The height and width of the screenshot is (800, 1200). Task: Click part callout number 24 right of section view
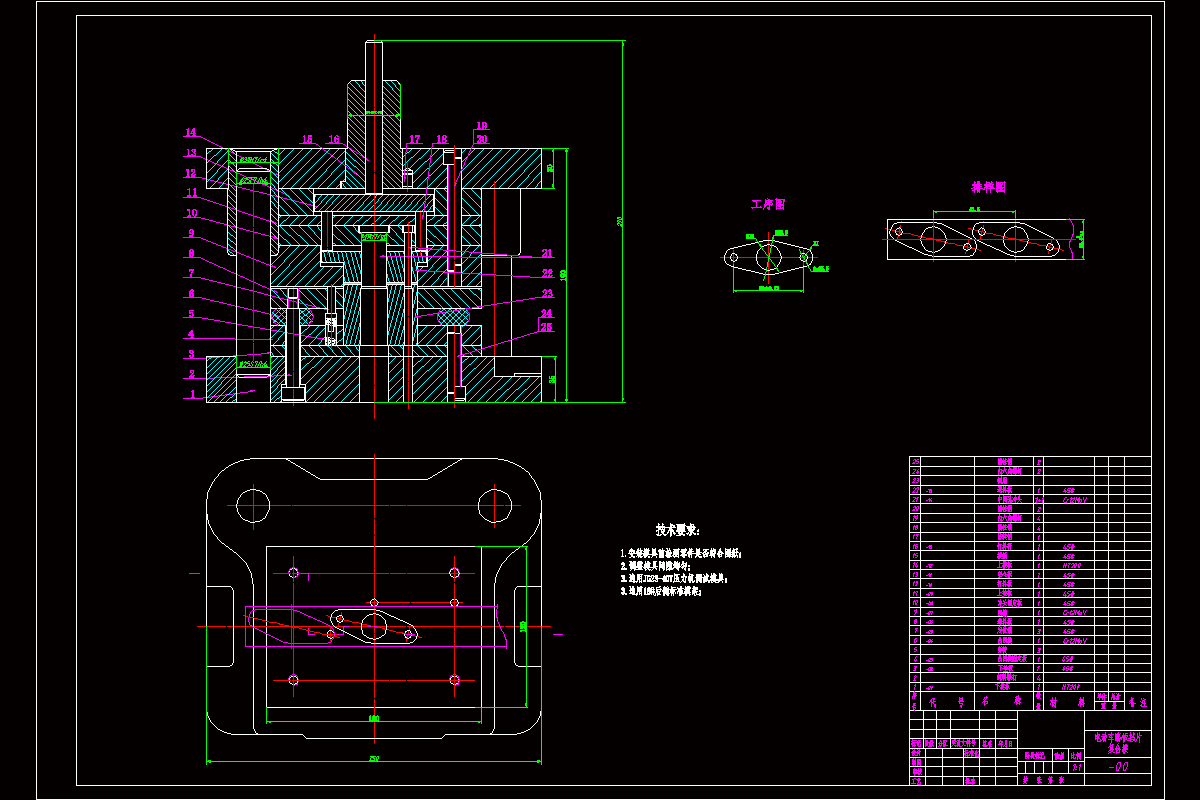tap(547, 313)
